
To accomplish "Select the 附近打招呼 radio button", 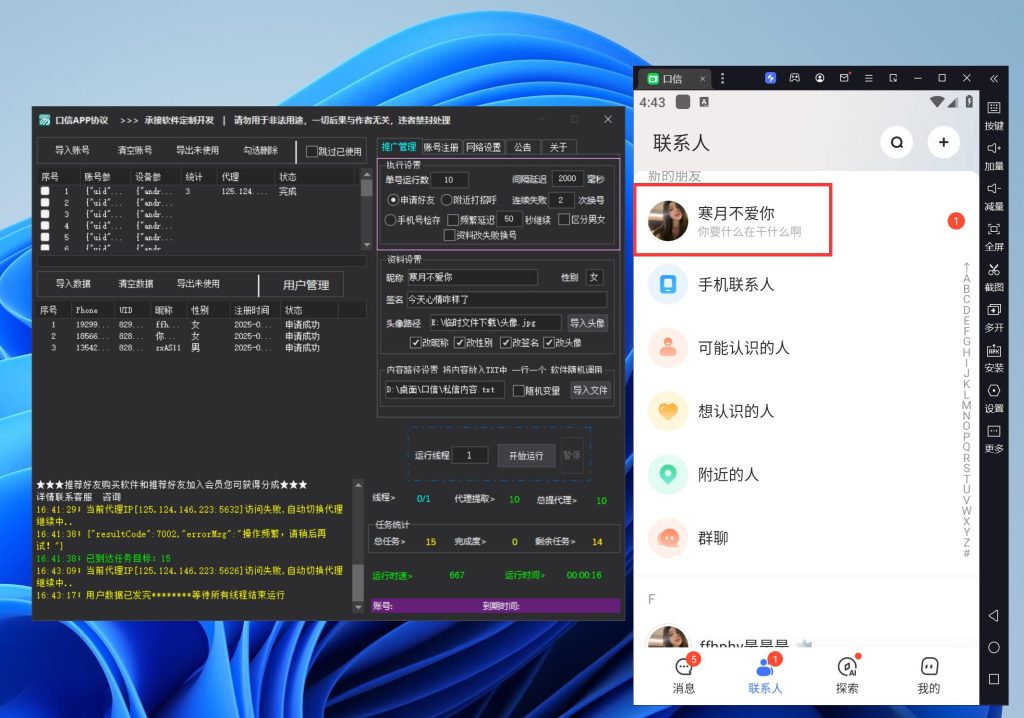I will click(x=446, y=200).
